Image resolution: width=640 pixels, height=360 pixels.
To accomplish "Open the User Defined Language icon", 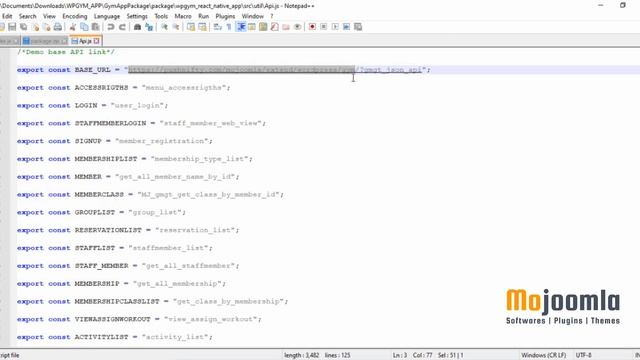I will (x=252, y=27).
